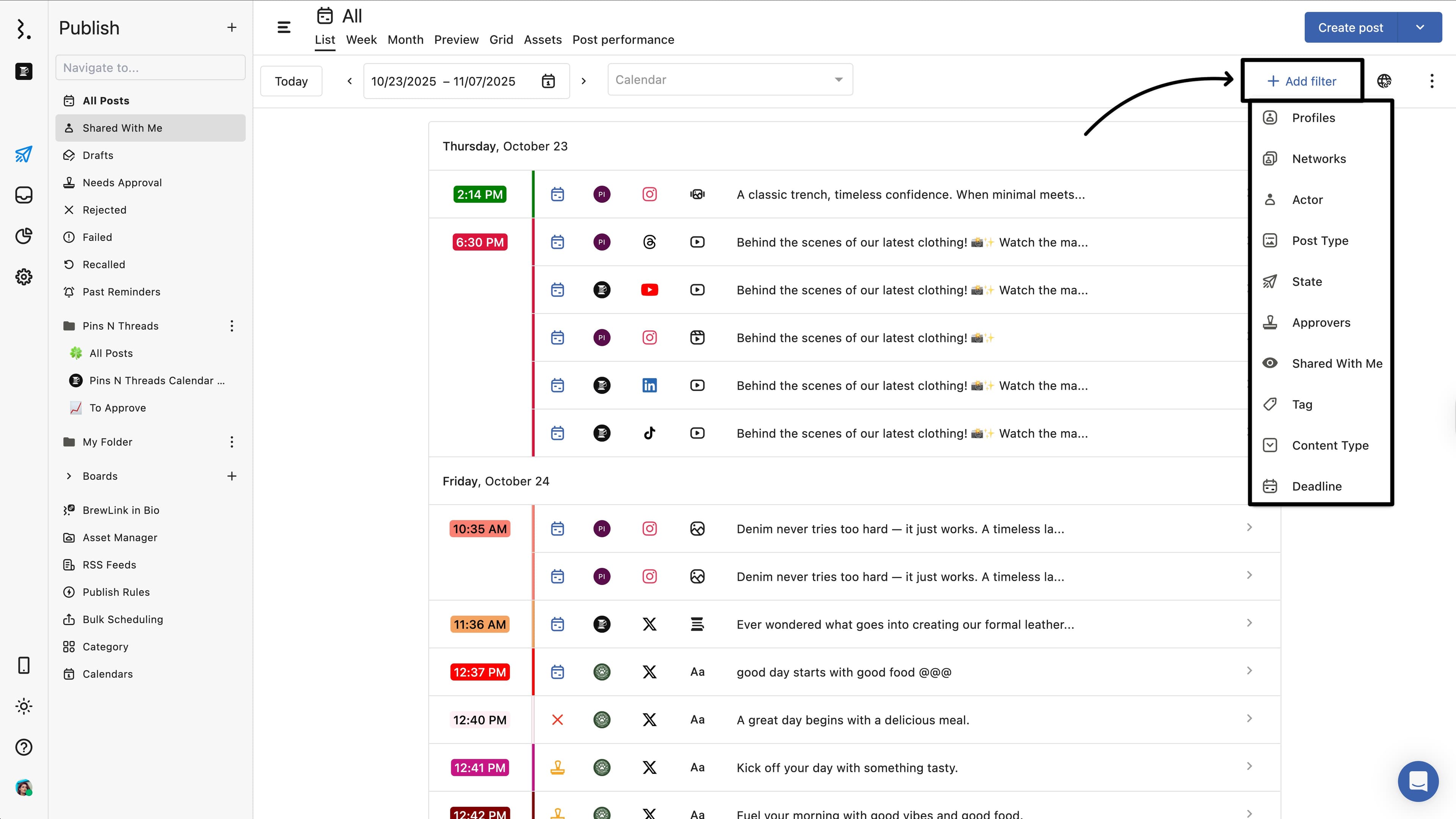Choose Shared With Me filter option
Image resolution: width=1456 pixels, height=819 pixels.
1337,364
